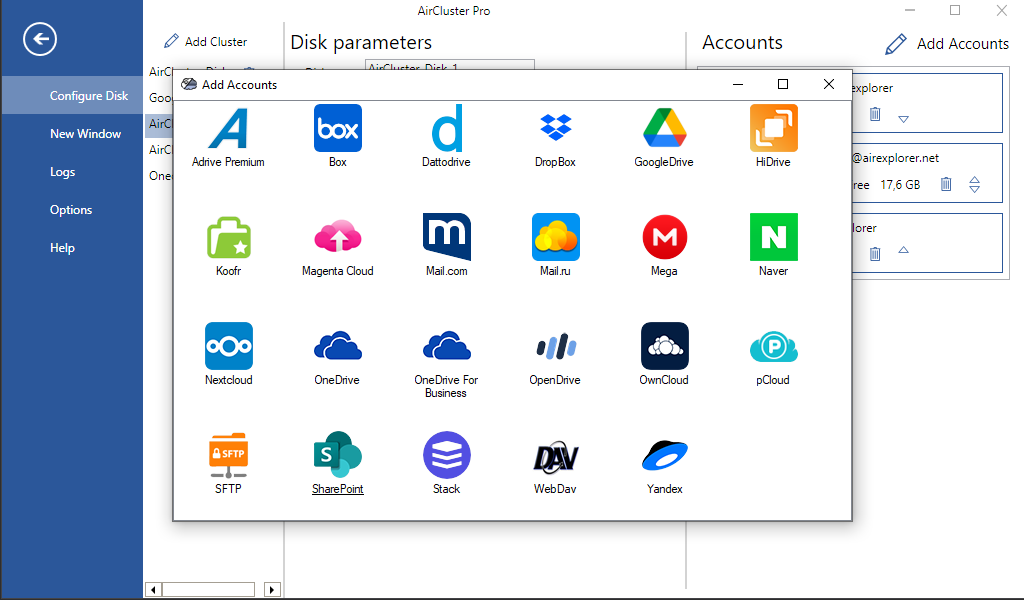This screenshot has width=1024, height=600.
Task: Choose OneDrive For Business
Action: (447, 346)
